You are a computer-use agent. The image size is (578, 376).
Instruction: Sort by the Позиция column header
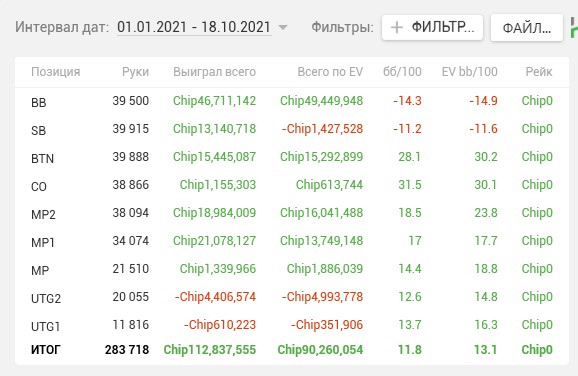click(56, 72)
